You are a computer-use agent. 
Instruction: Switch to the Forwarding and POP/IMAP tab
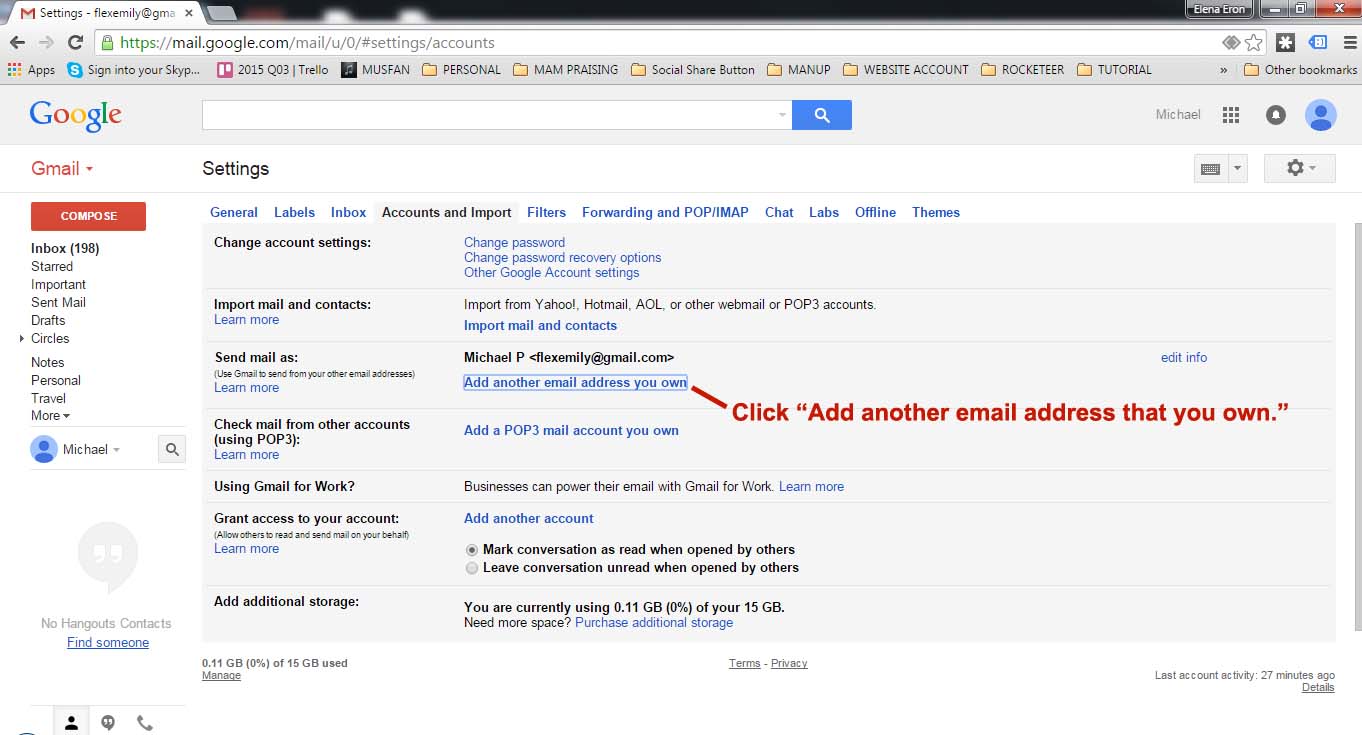coord(664,212)
